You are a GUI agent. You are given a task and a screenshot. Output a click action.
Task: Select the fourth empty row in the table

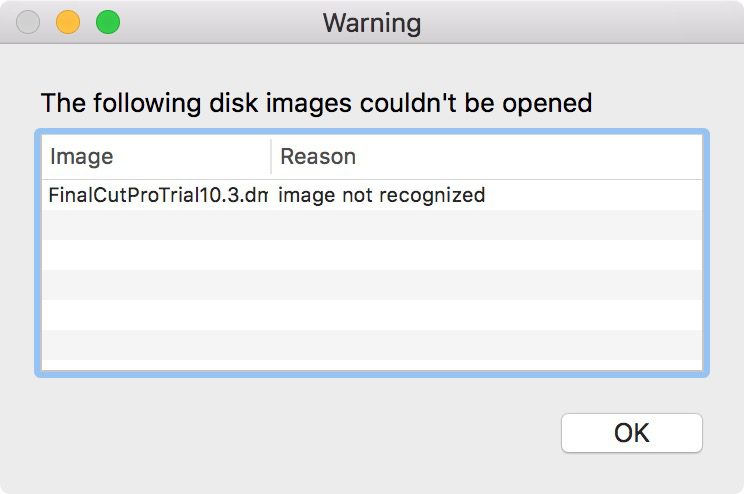(x=371, y=315)
